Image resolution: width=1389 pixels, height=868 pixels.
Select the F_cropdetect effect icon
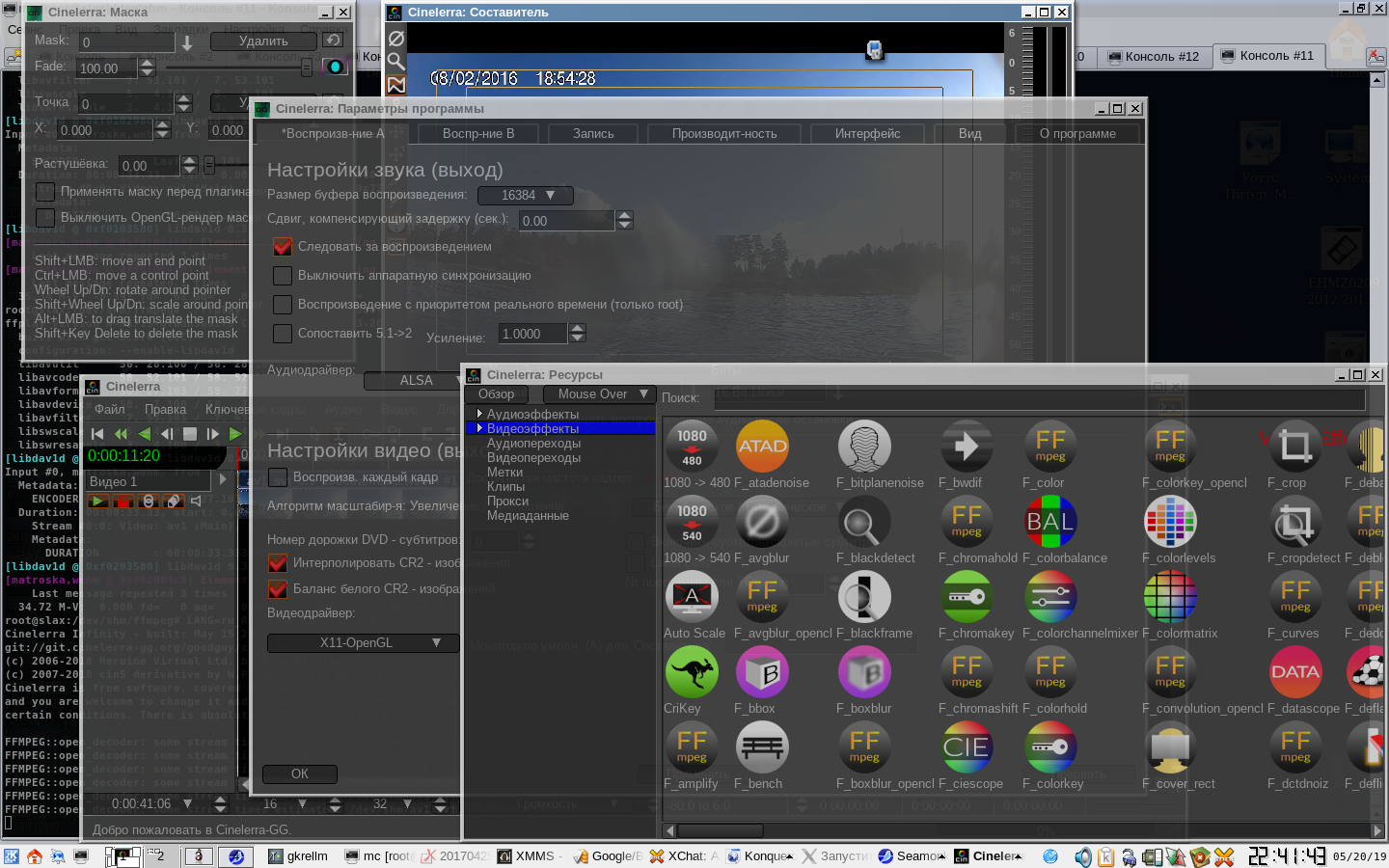tap(1295, 522)
